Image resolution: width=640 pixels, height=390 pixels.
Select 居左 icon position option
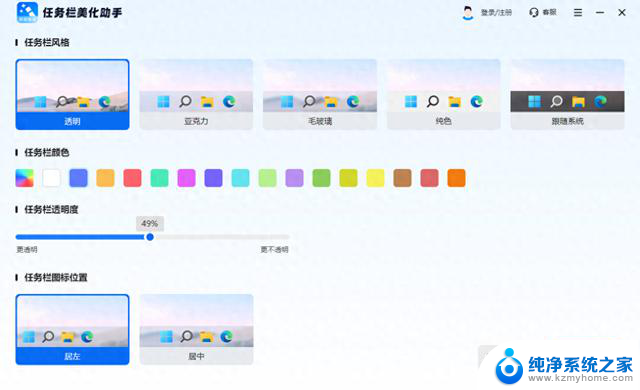coord(72,330)
